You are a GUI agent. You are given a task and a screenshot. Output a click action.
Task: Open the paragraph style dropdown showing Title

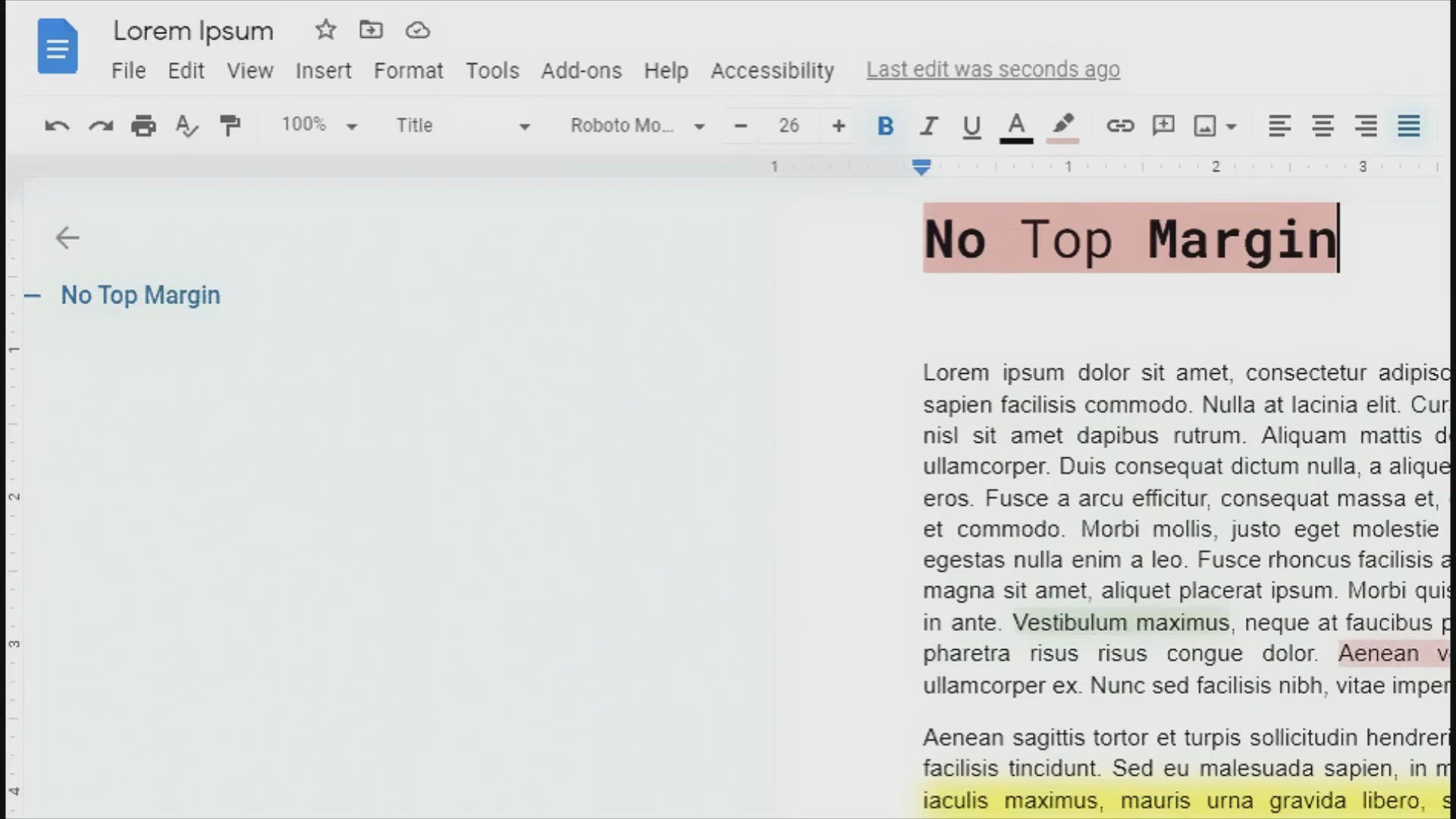pos(463,125)
